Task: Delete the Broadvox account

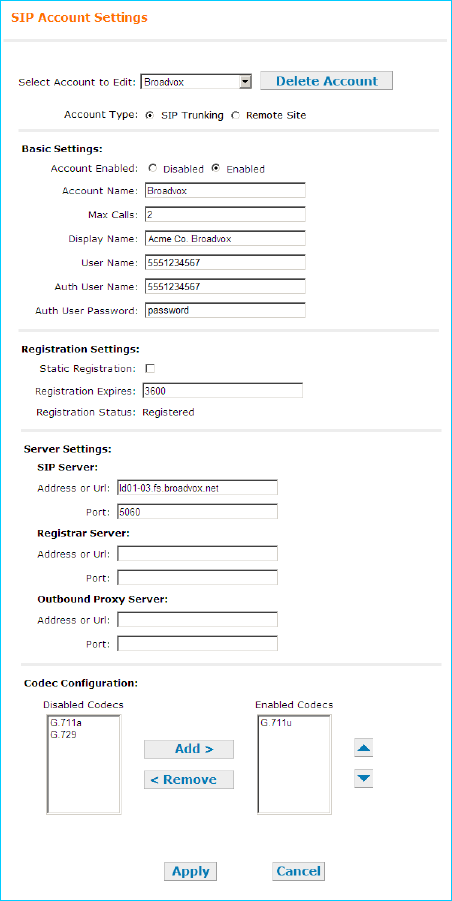Action: (326, 81)
